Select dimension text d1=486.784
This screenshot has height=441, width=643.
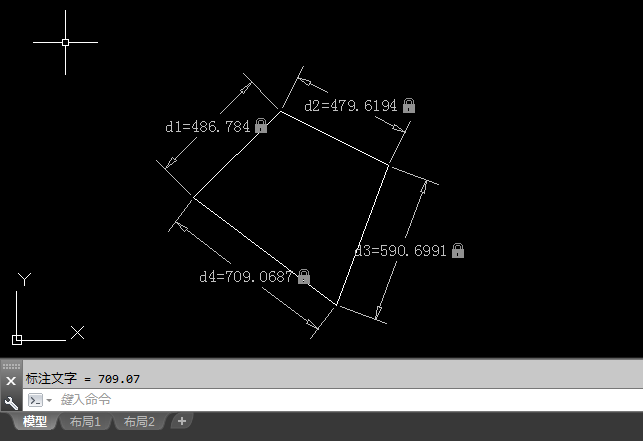coord(207,126)
